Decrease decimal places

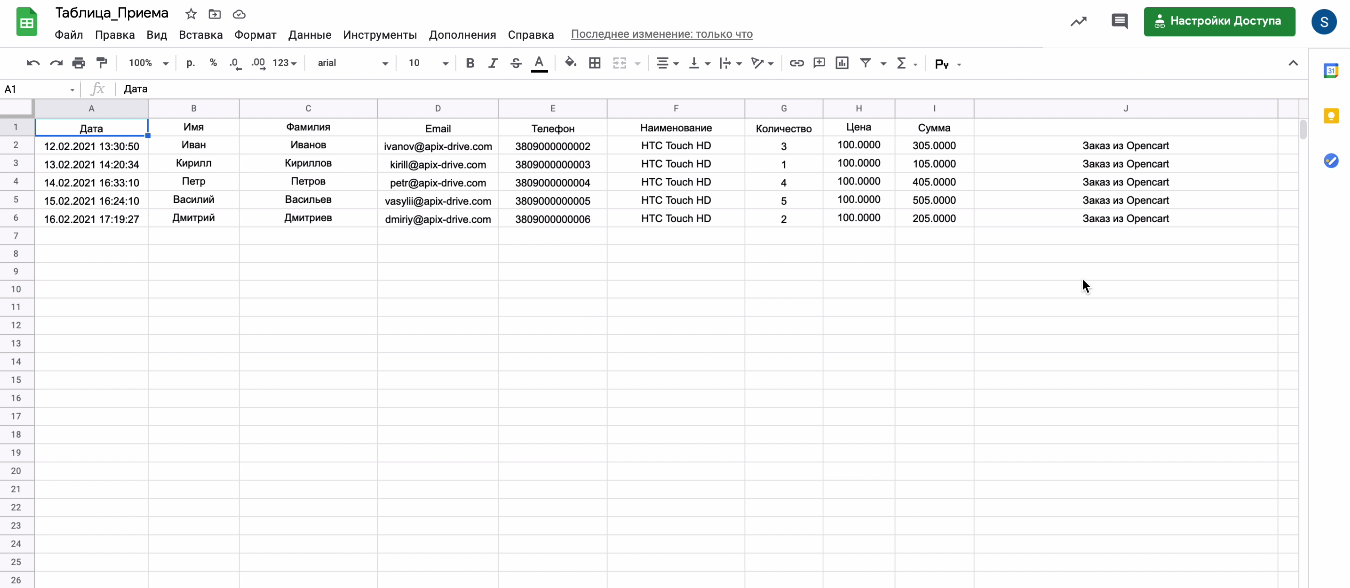[234, 63]
